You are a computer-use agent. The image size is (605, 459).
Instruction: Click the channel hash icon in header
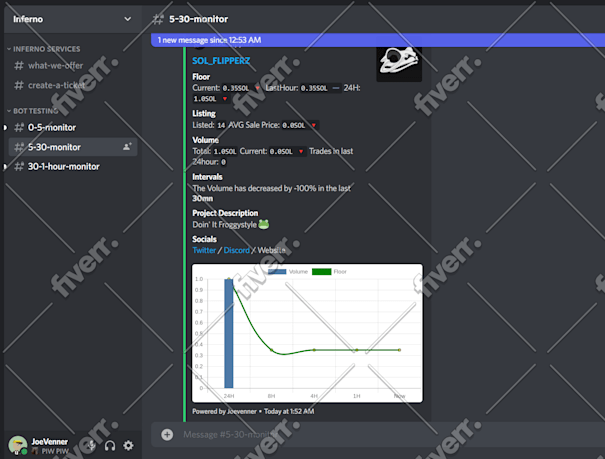click(158, 19)
